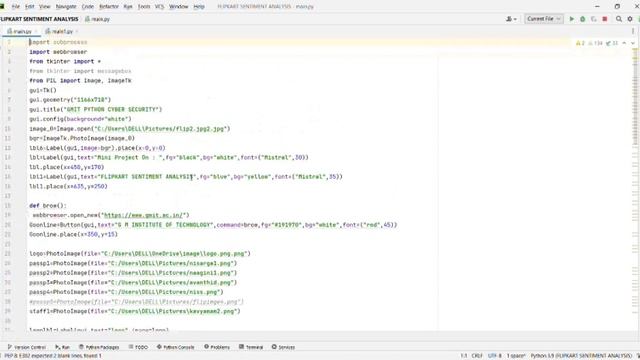The height and width of the screenshot is (360, 640).
Task: Open the Tools menu
Action: pos(144,7)
